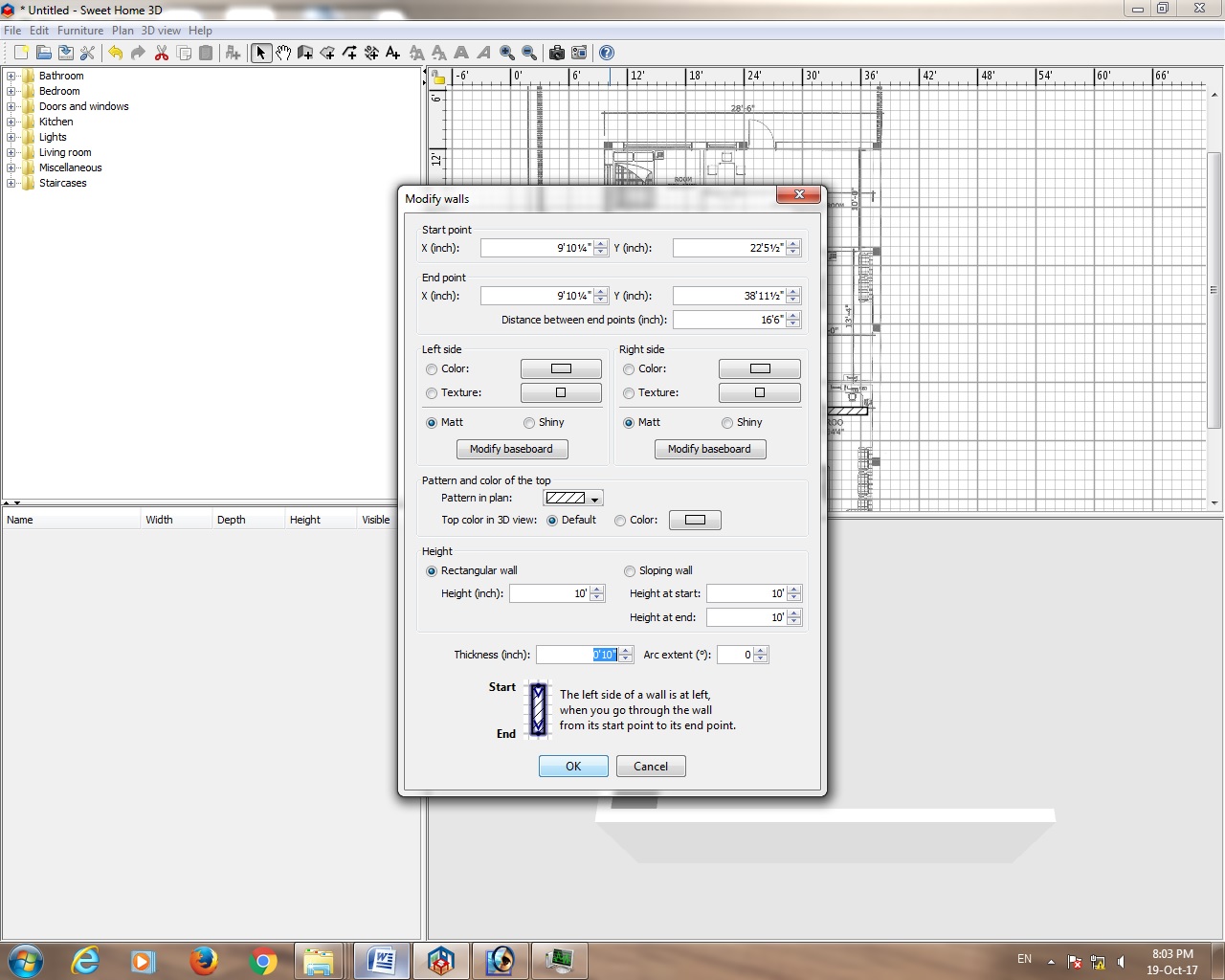Open the Furniture menu
Viewport: 1225px width, 980px height.
tap(79, 31)
